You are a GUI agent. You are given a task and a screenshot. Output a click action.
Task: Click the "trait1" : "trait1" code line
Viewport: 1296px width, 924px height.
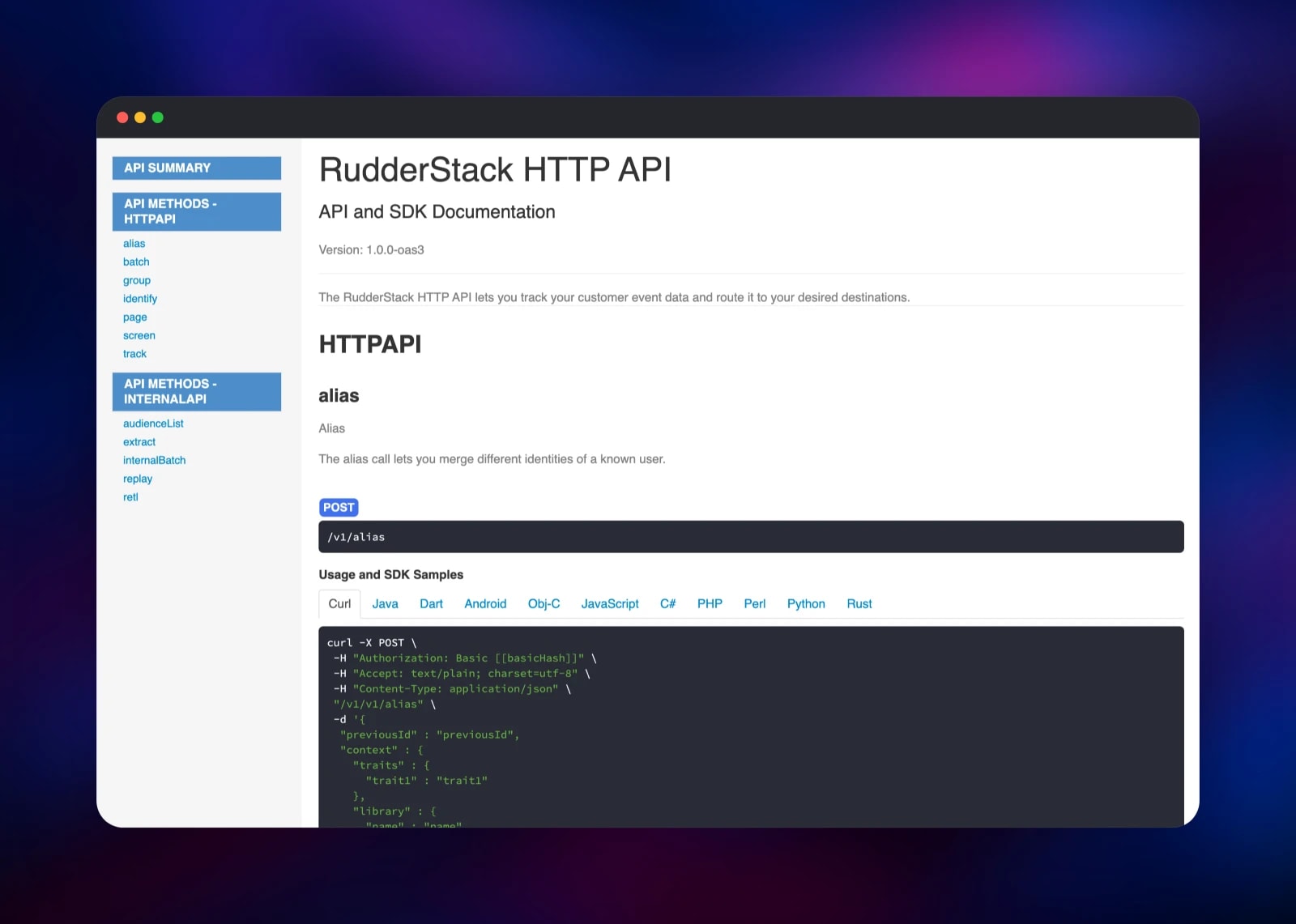click(x=427, y=781)
